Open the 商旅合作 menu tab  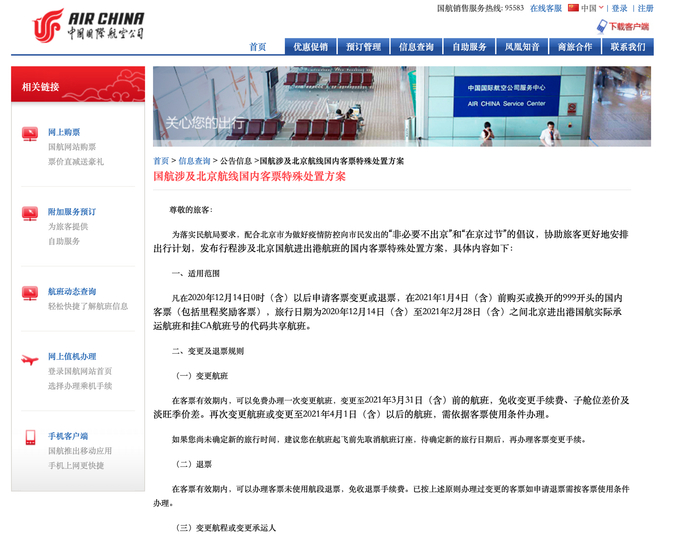[x=575, y=46]
